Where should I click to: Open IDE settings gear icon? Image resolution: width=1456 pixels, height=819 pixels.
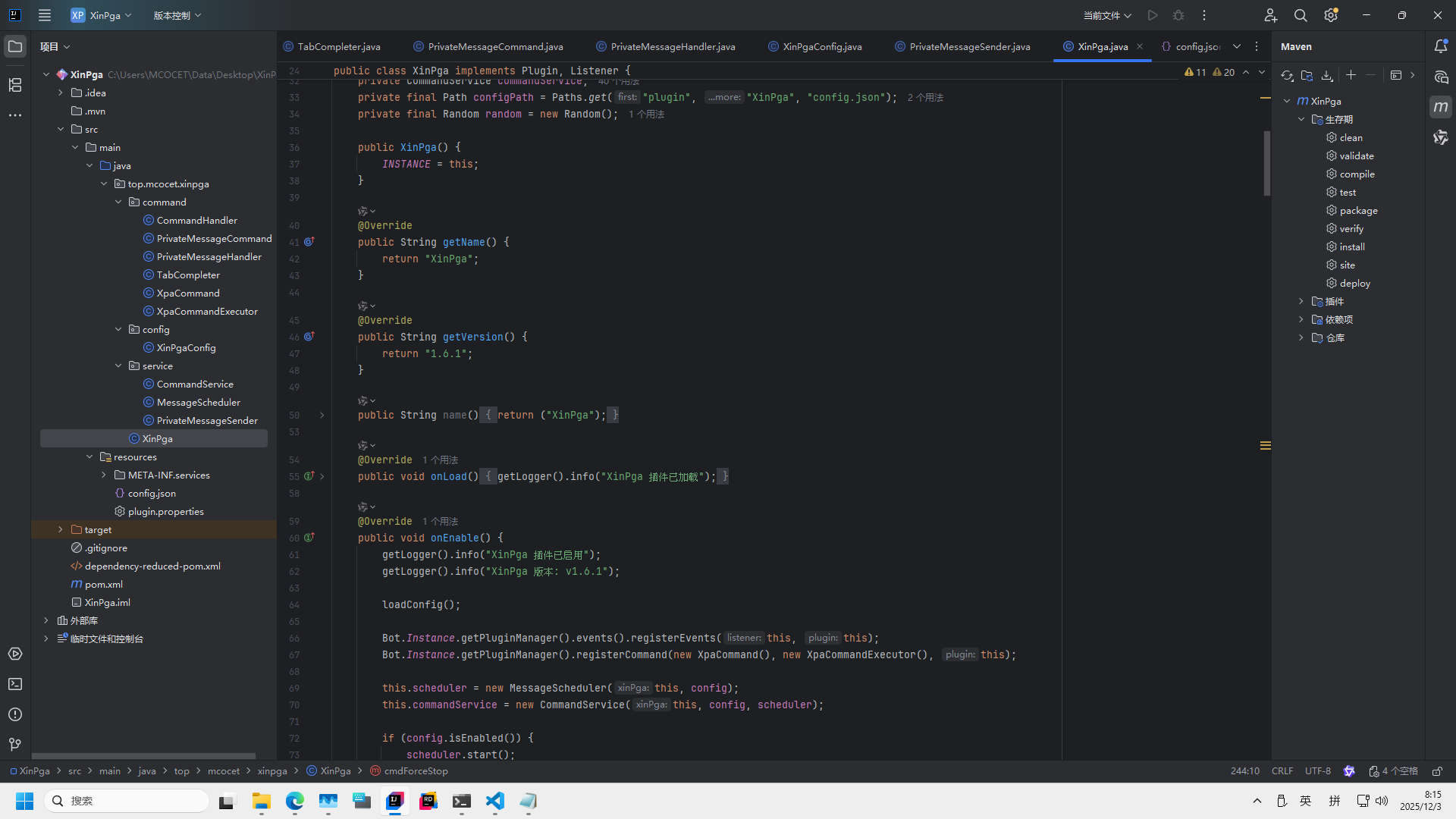1331,15
